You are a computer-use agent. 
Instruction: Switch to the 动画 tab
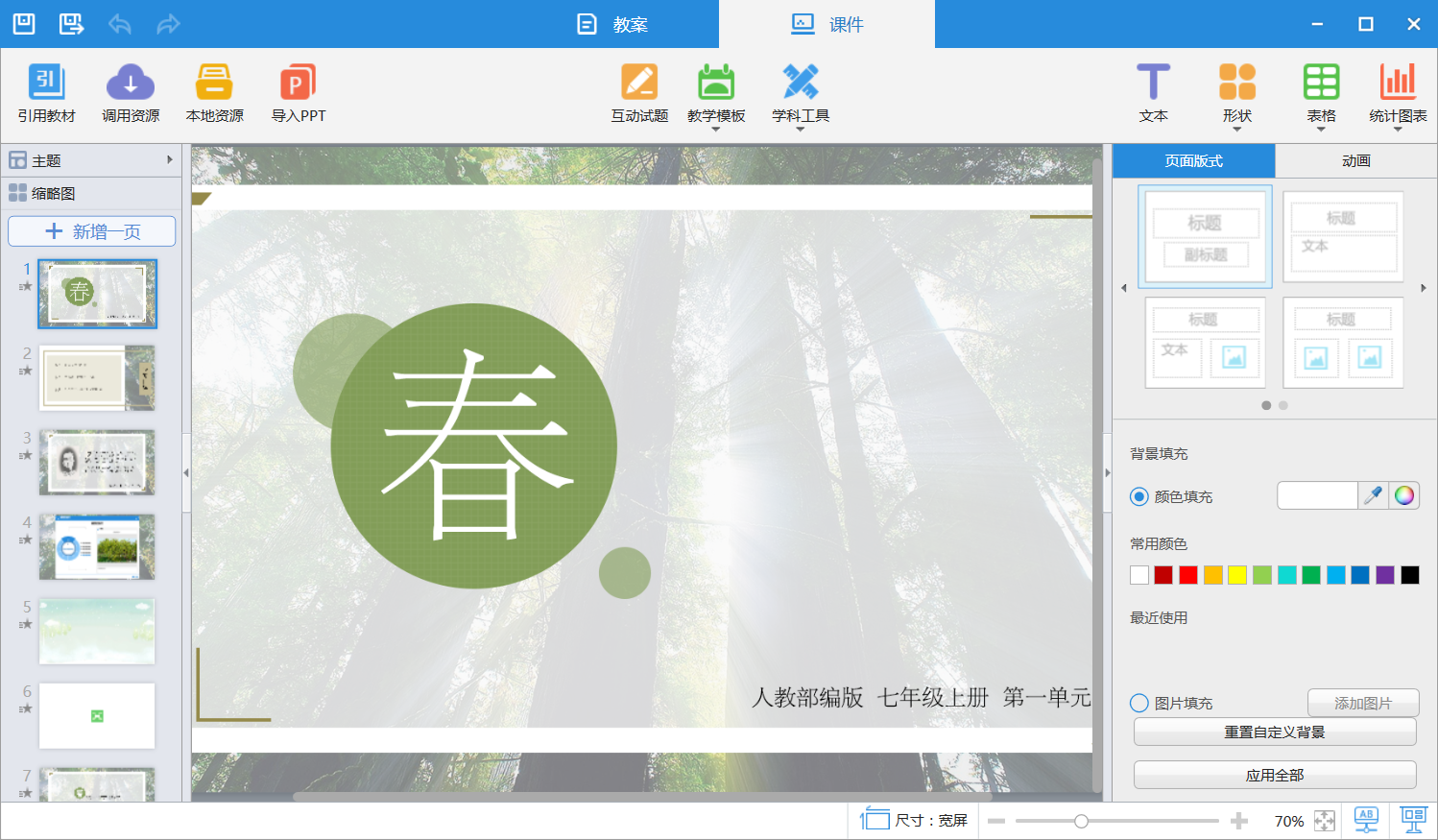coord(1355,160)
